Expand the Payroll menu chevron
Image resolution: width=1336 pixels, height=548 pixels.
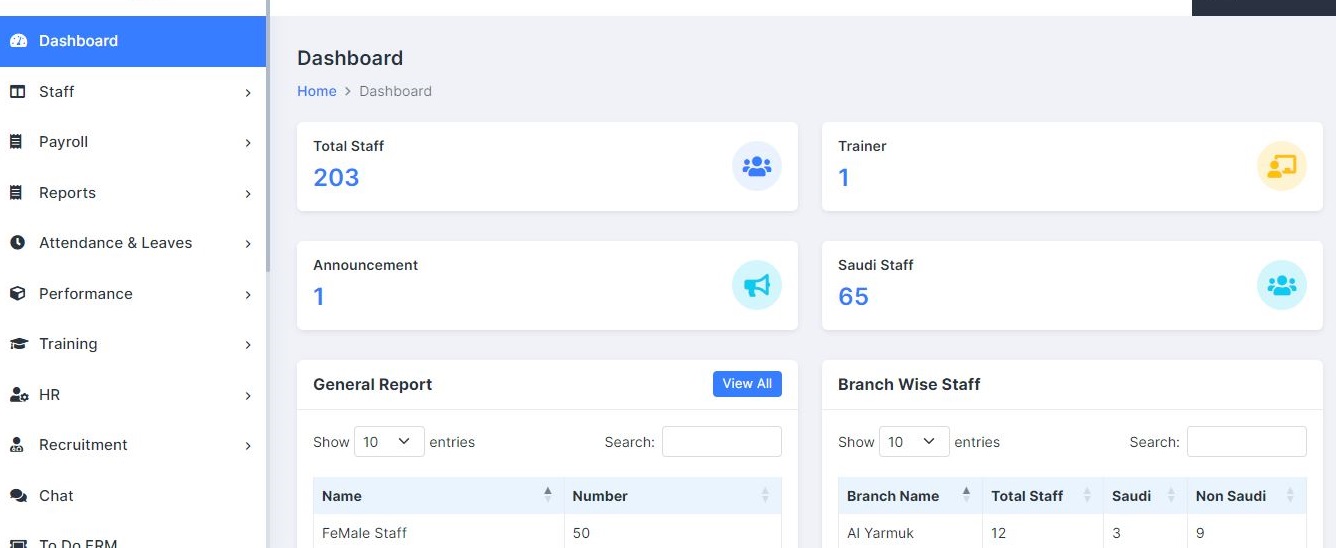(x=248, y=143)
